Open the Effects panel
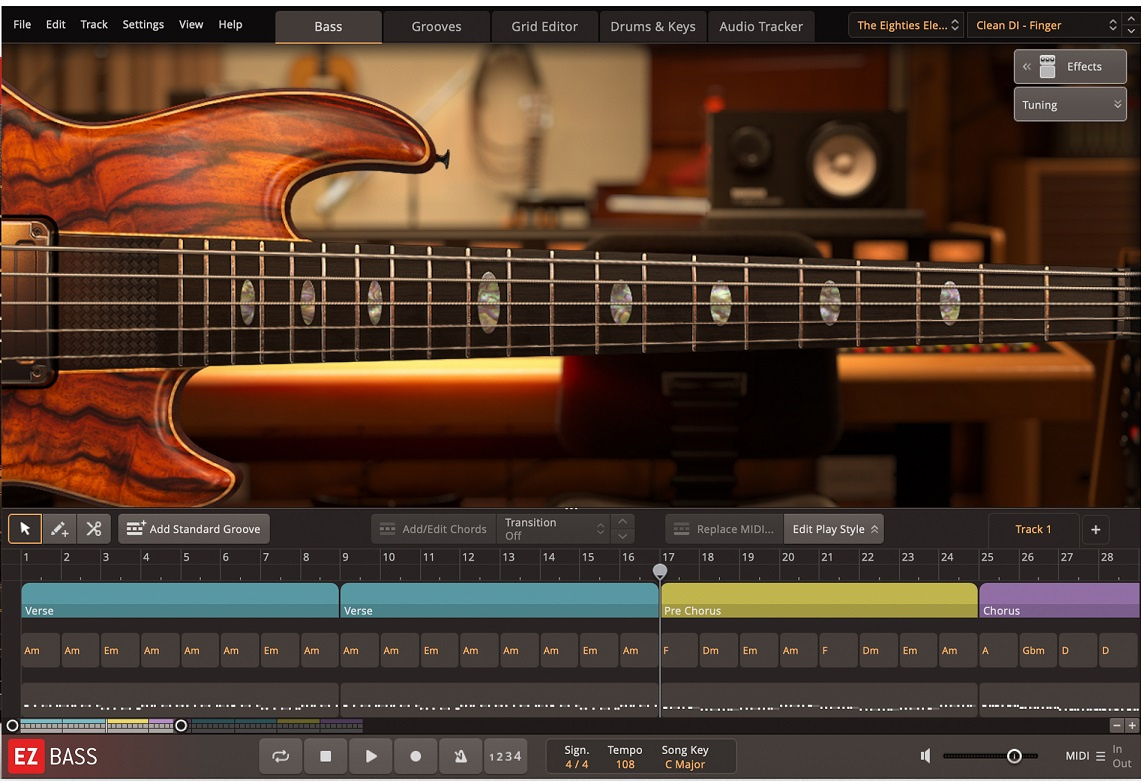Screen dimensions: 1141x781 coord(1070,66)
